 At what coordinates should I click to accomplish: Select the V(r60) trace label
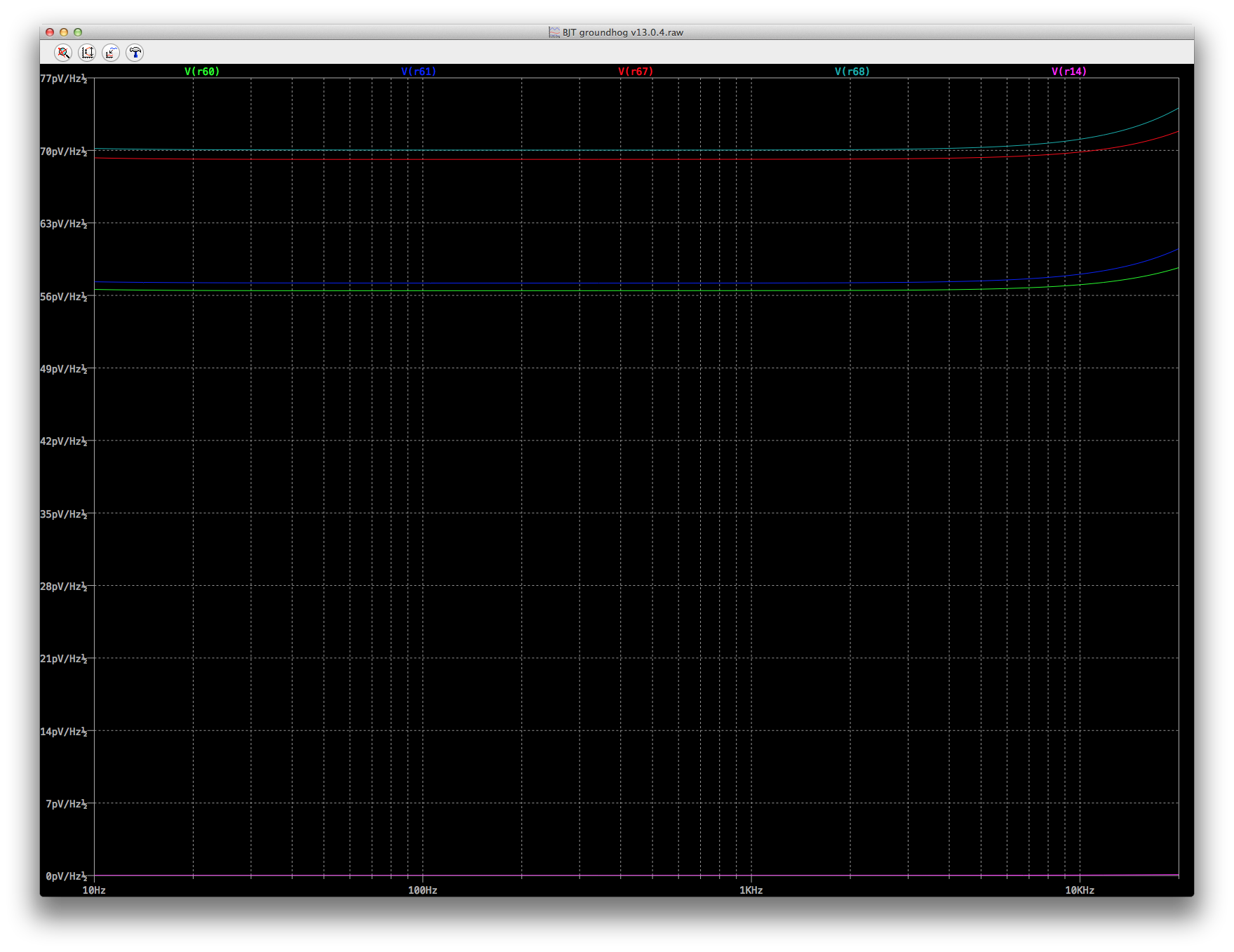(202, 72)
